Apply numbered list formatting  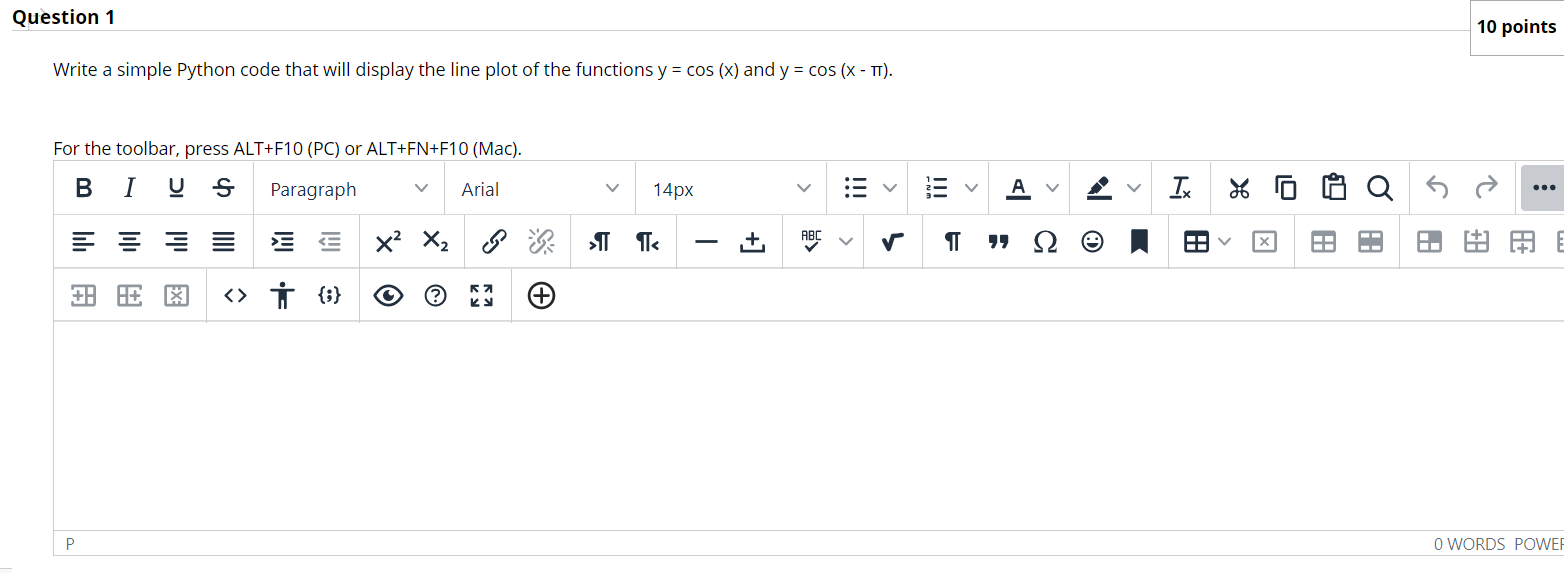click(x=938, y=188)
